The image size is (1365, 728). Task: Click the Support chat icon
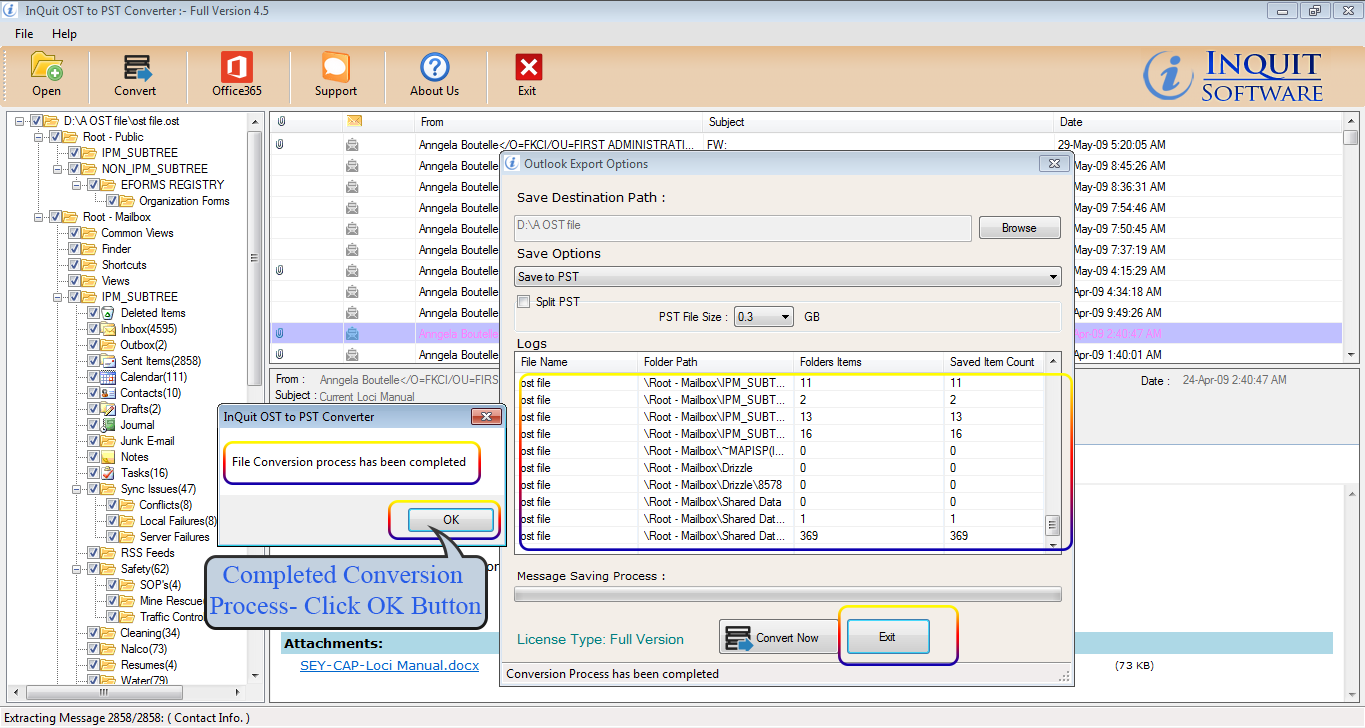click(x=335, y=68)
